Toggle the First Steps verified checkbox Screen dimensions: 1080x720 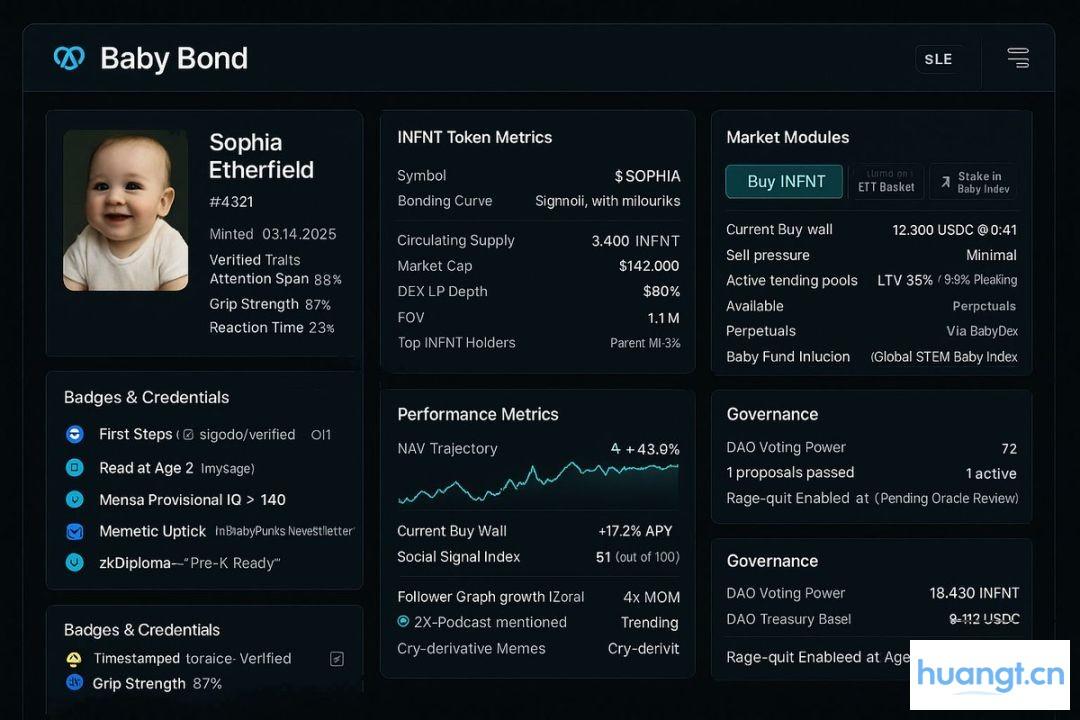click(188, 435)
